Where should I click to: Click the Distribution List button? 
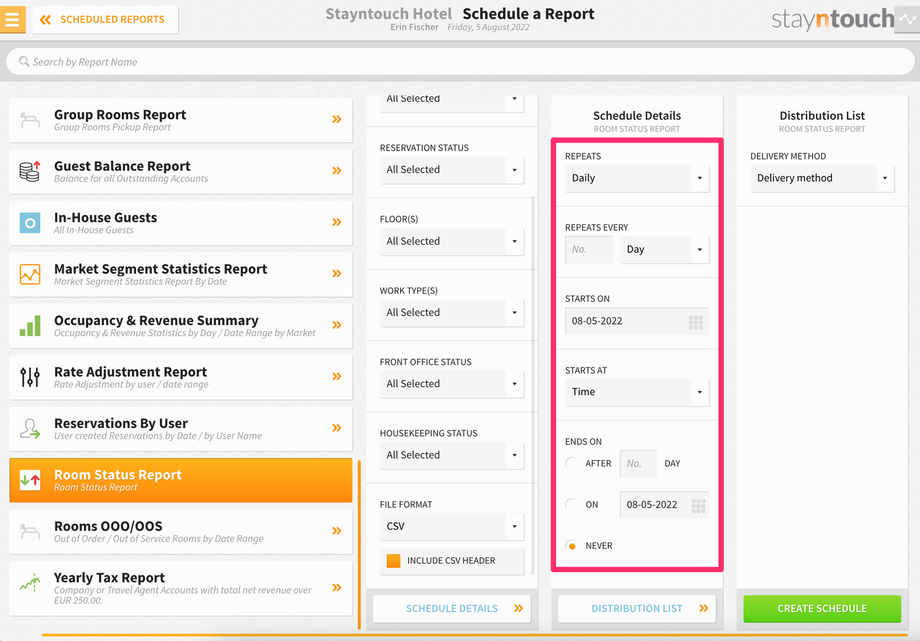coord(637,609)
